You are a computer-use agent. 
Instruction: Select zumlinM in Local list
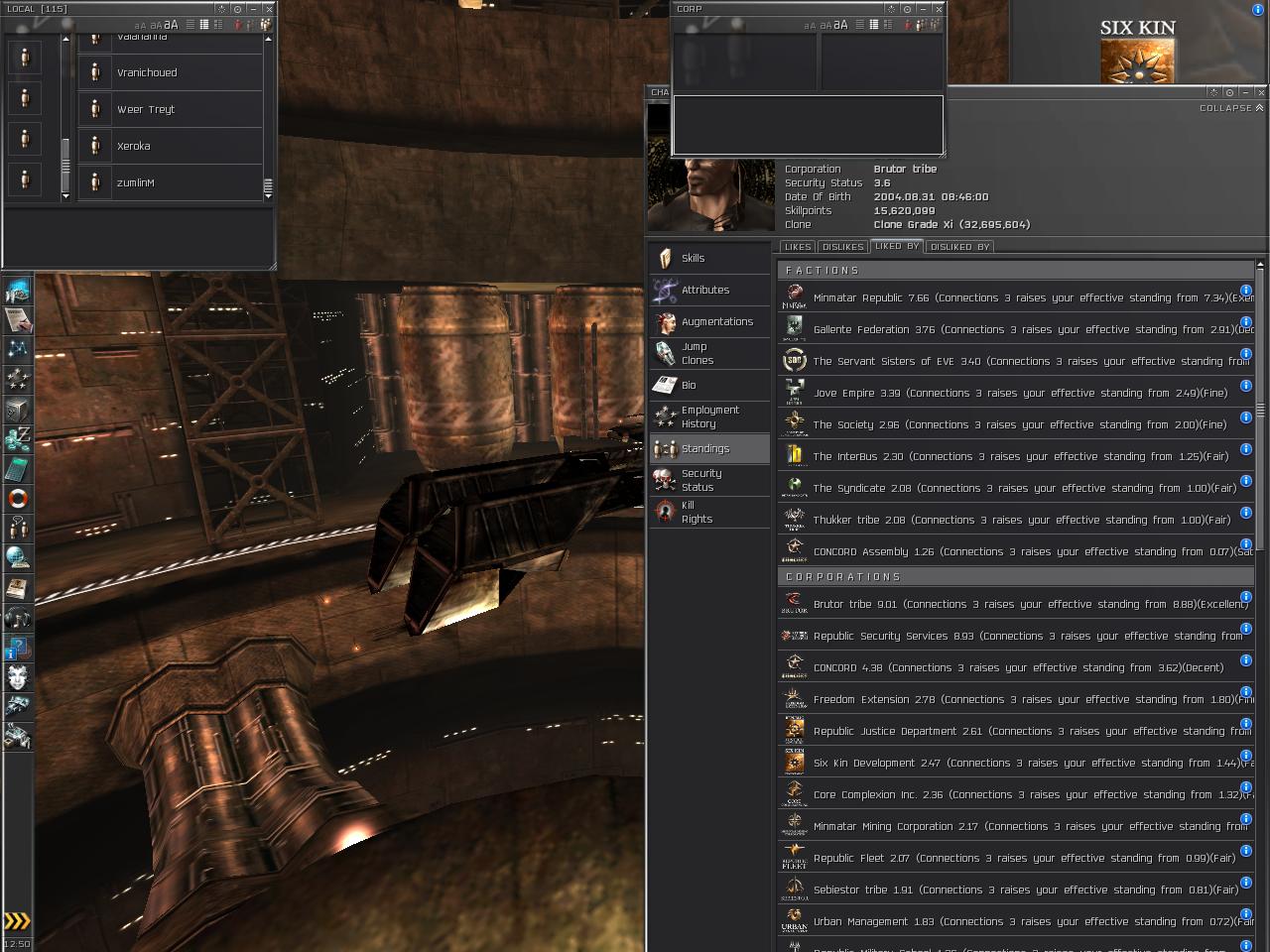(x=170, y=182)
